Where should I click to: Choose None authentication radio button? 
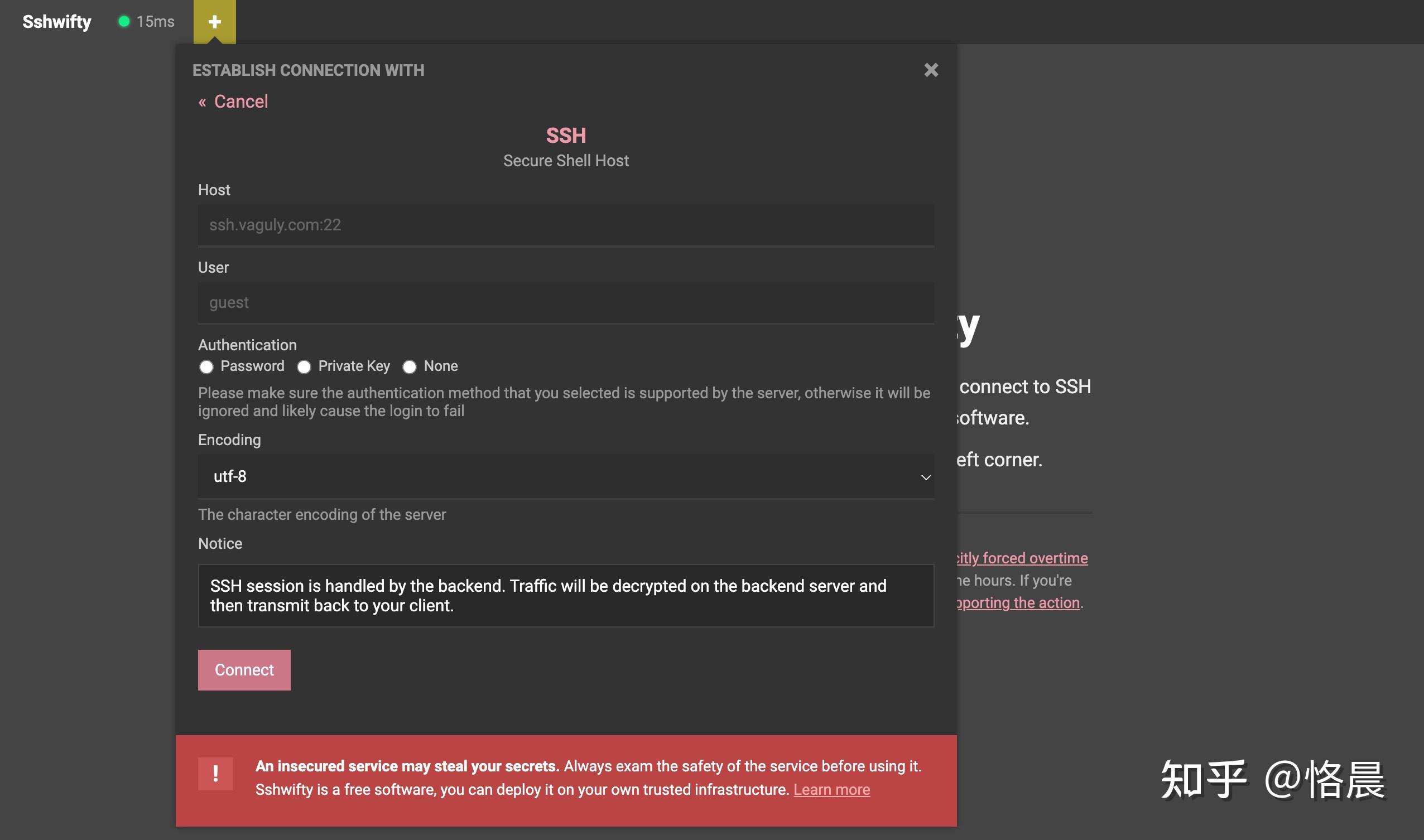click(410, 367)
